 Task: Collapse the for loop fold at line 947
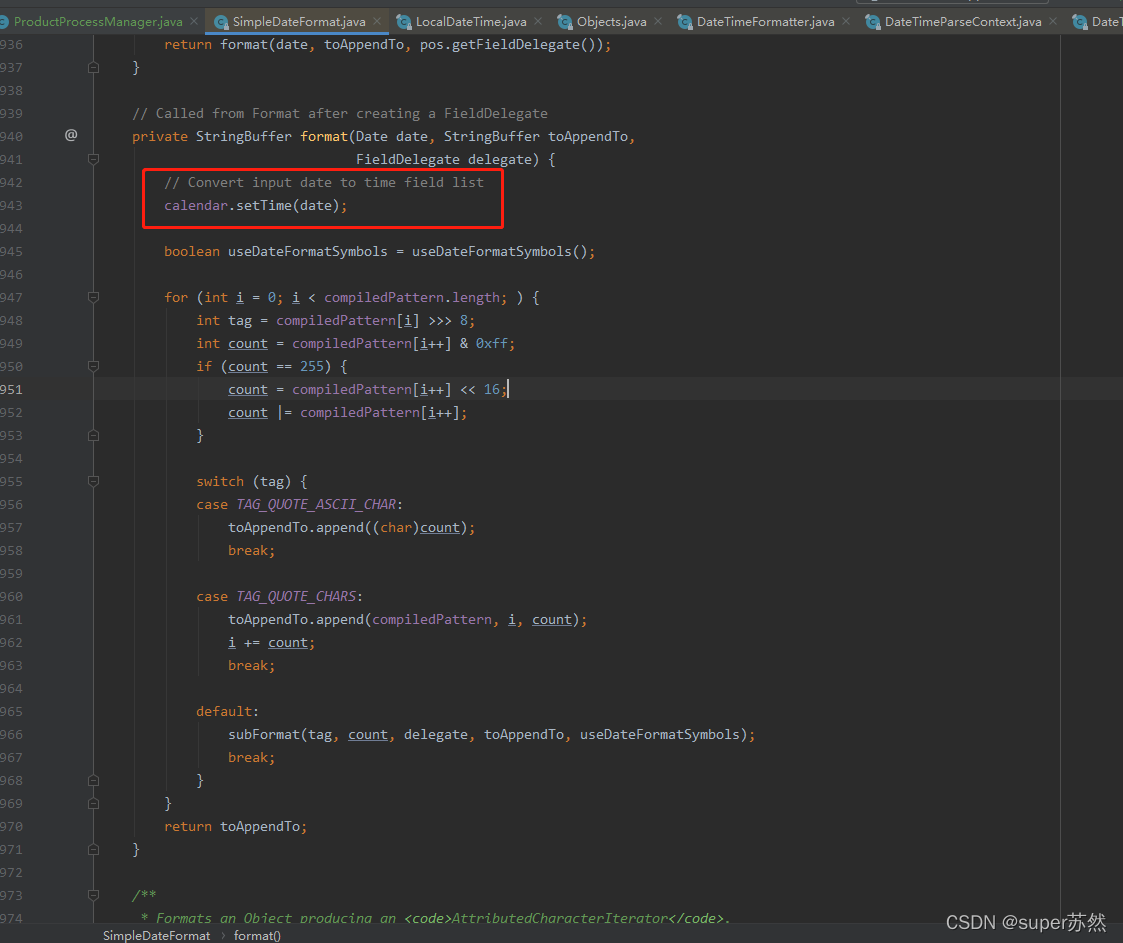click(x=93, y=297)
